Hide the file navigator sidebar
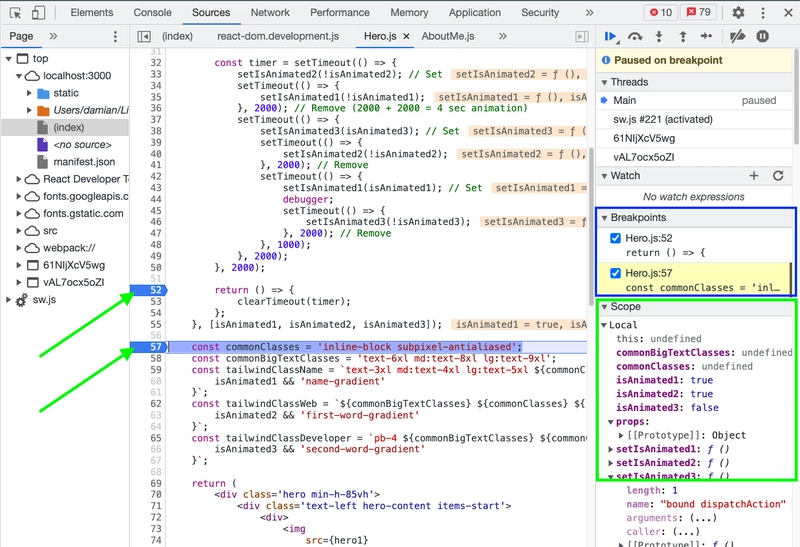Screen dimensions: 800x547 click(x=144, y=36)
